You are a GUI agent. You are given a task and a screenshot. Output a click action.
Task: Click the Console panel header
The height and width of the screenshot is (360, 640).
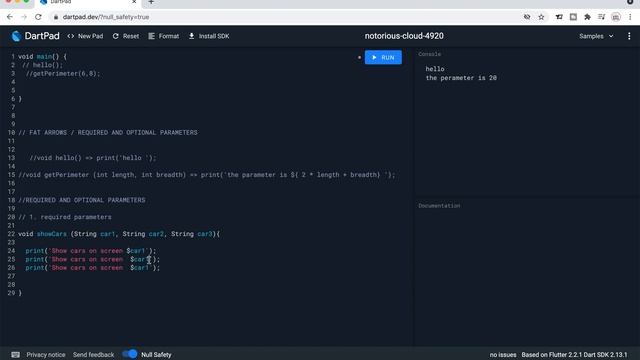[x=429, y=54]
